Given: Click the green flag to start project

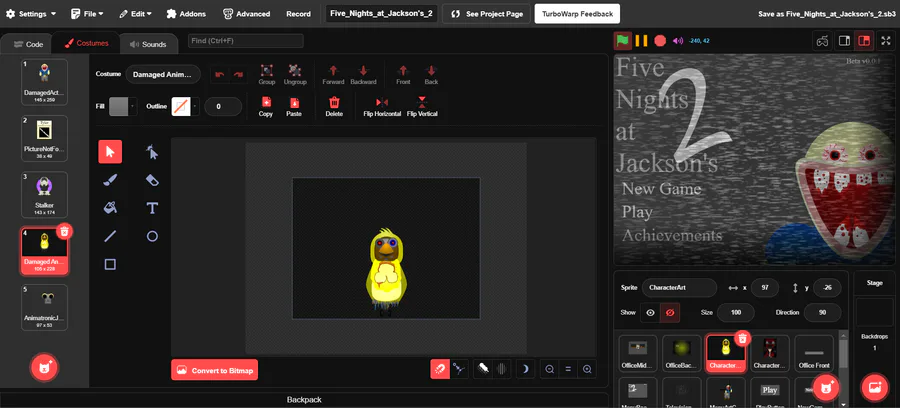Looking at the screenshot, I should click(x=623, y=41).
